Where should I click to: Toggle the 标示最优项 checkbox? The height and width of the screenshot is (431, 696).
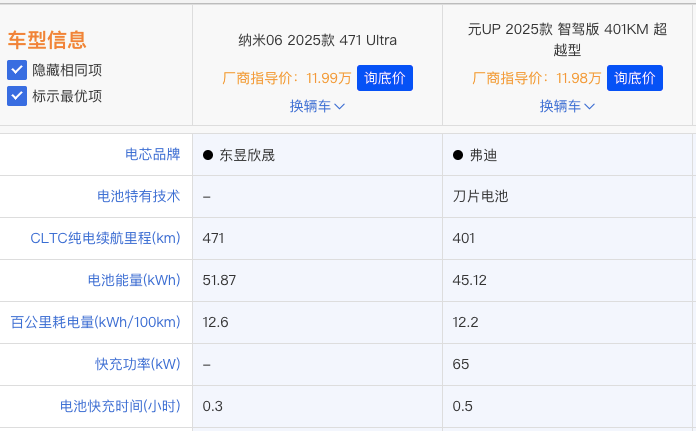[17, 96]
